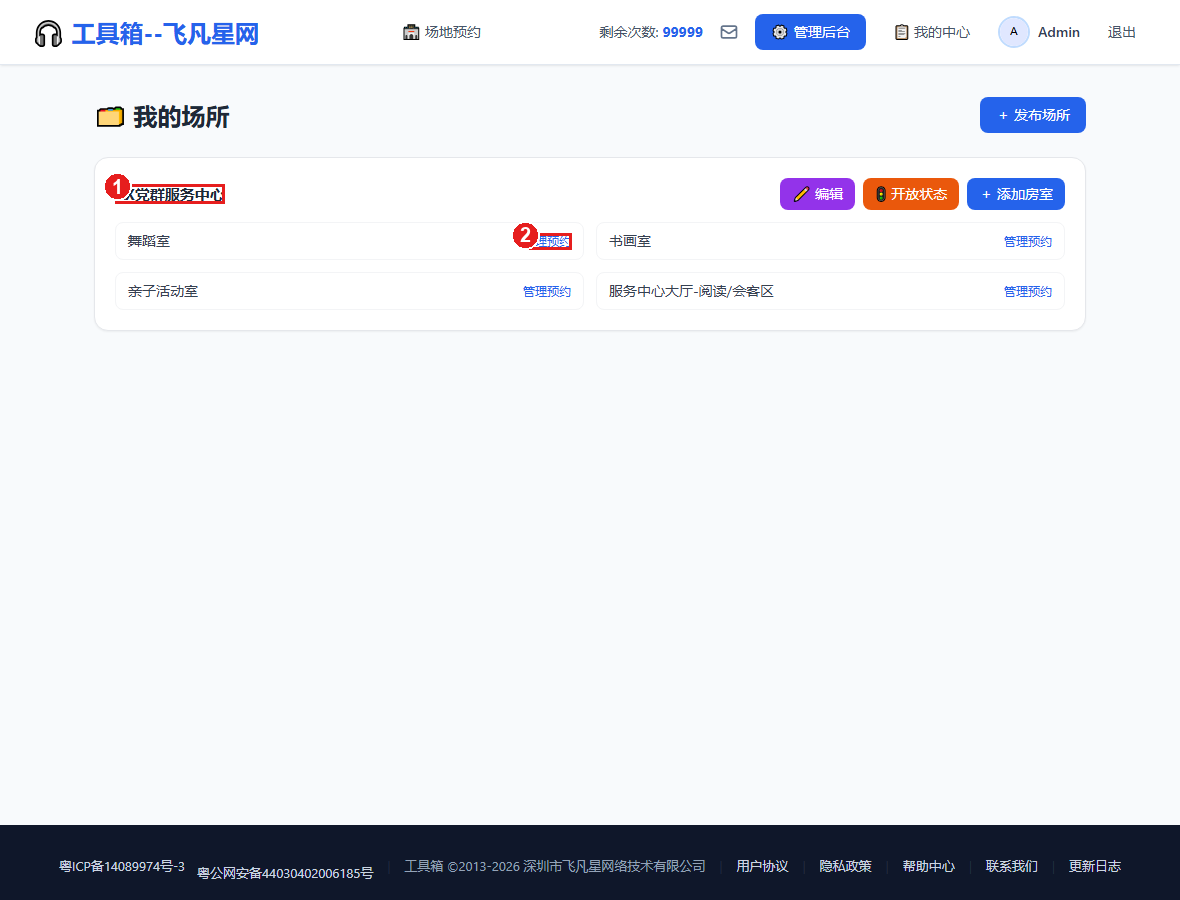Go to 我的中心
The width and height of the screenshot is (1180, 900).
tap(932, 32)
